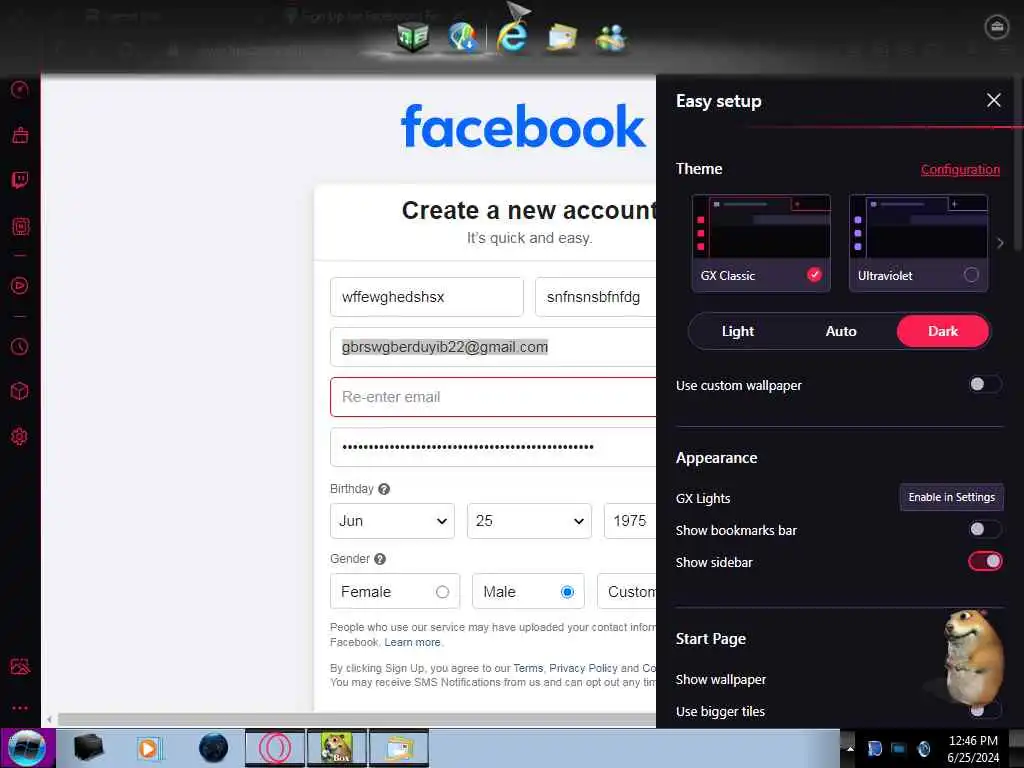Click the picture icon near sidebar bottom
Image resolution: width=1024 pixels, height=768 pixels.
pyautogui.click(x=20, y=667)
